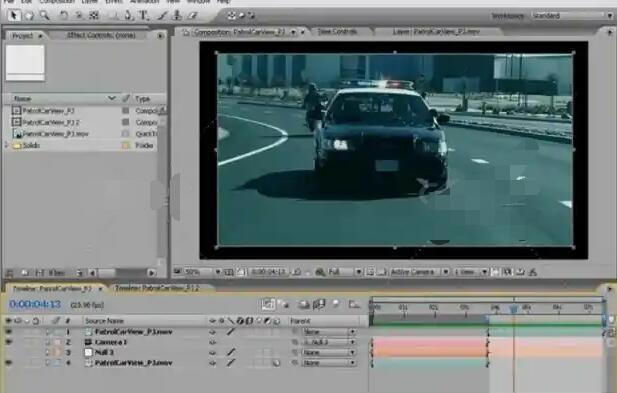Open the comp flowchart icon in viewer footer
The image size is (617, 393).
533,272
